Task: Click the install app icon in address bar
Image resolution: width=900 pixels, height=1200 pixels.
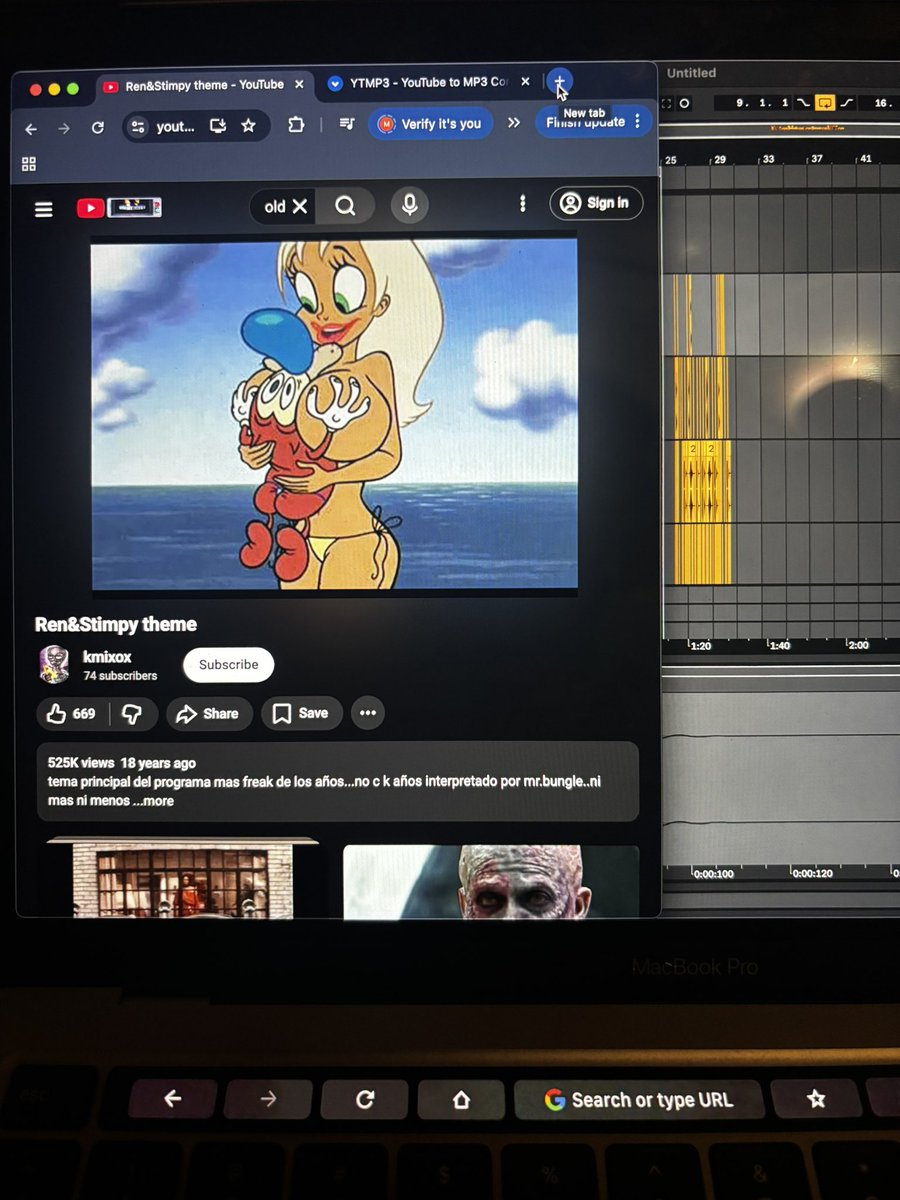Action: pos(217,126)
